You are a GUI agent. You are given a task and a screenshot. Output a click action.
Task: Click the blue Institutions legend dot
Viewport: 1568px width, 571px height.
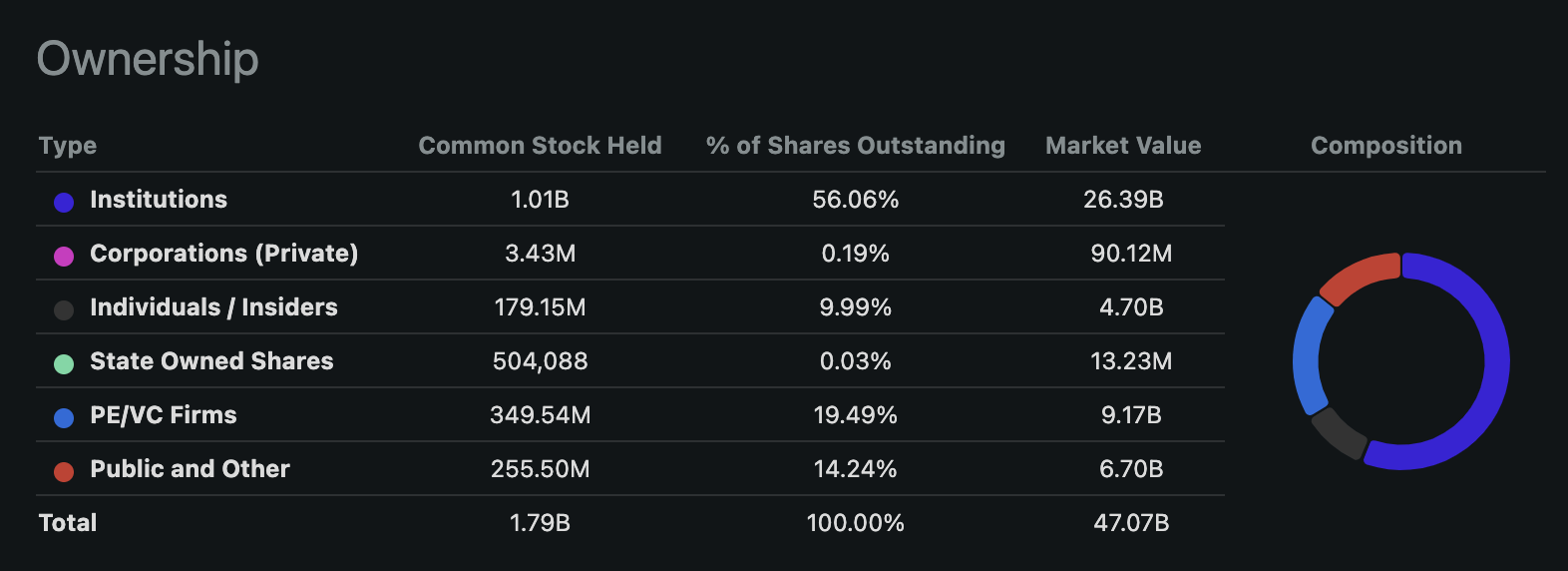point(64,202)
